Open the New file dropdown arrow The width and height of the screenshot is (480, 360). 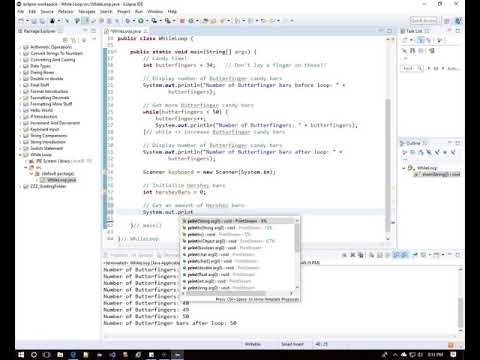click(x=27, y=21)
